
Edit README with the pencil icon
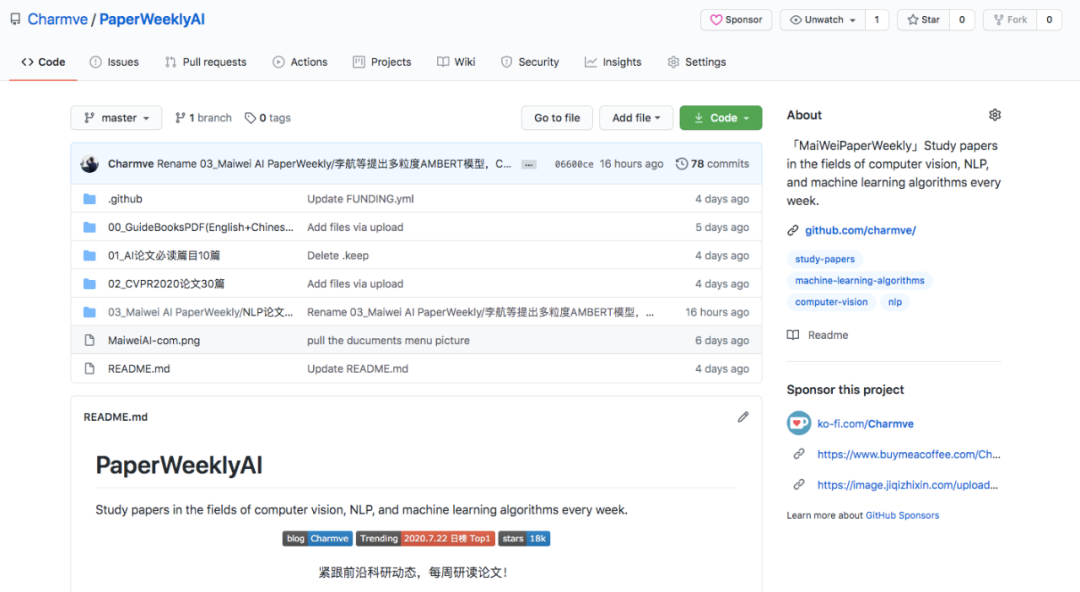(x=742, y=417)
